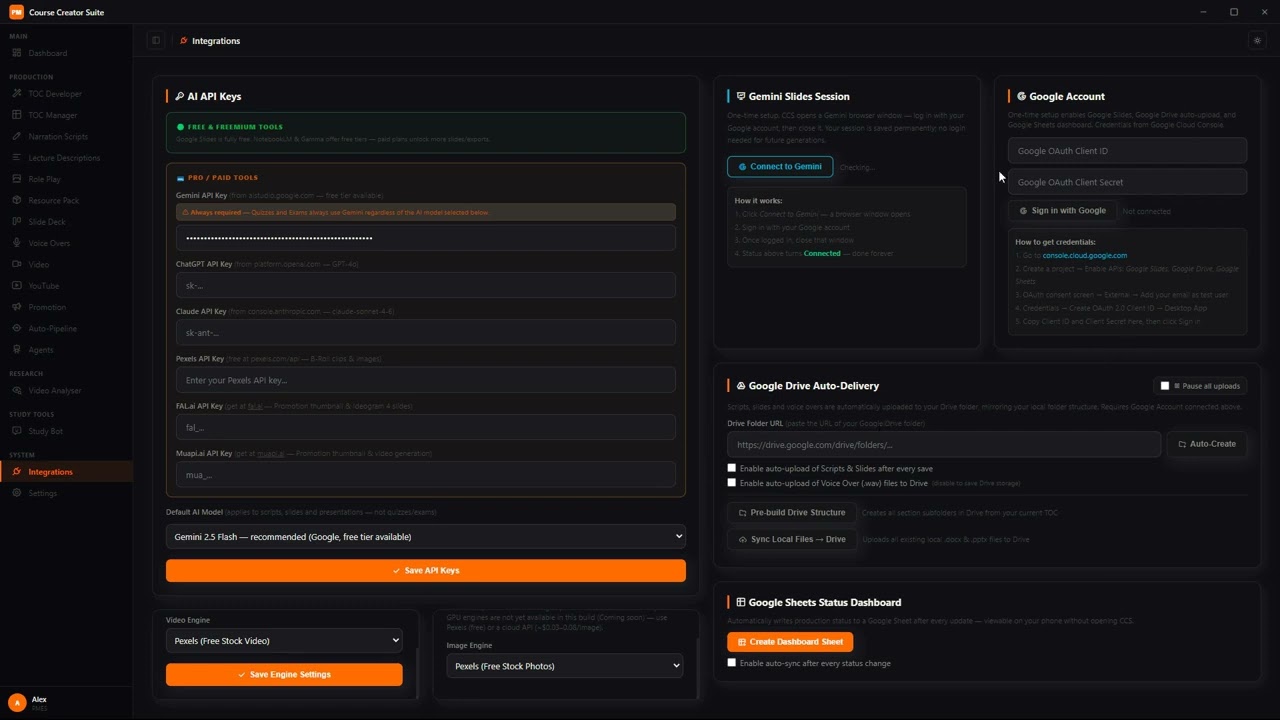The width and height of the screenshot is (1280, 720).
Task: Click the Save API Keys button
Action: tap(426, 570)
